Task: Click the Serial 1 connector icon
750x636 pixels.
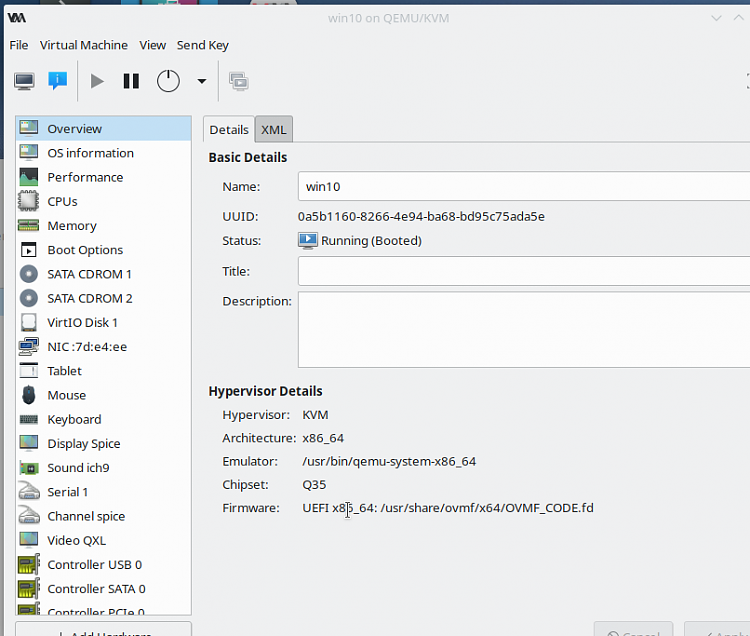Action: pos(28,492)
